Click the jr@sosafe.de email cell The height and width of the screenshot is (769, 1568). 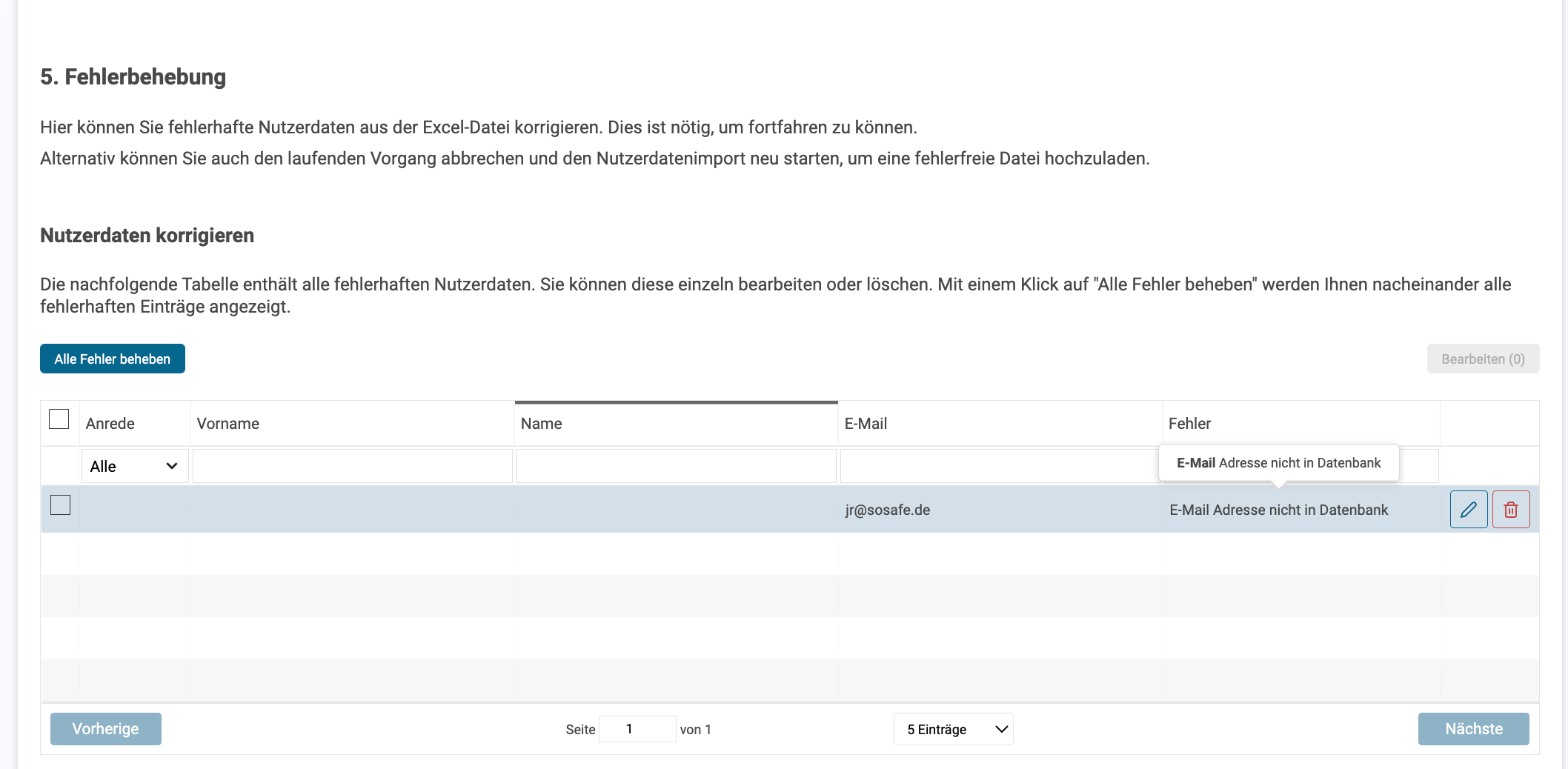(888, 510)
